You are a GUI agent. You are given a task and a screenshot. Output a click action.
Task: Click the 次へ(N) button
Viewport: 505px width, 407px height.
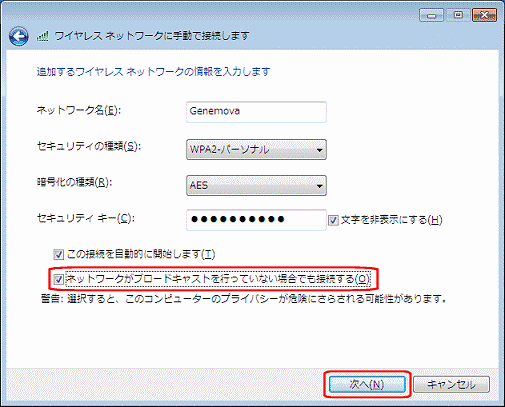coord(367,385)
